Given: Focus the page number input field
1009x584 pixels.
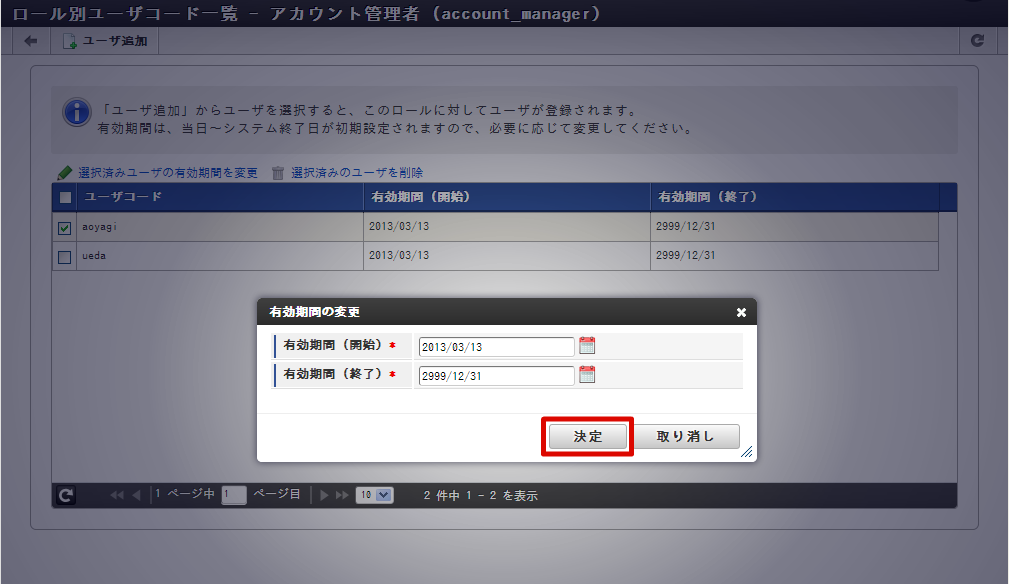Looking at the screenshot, I should point(234,495).
